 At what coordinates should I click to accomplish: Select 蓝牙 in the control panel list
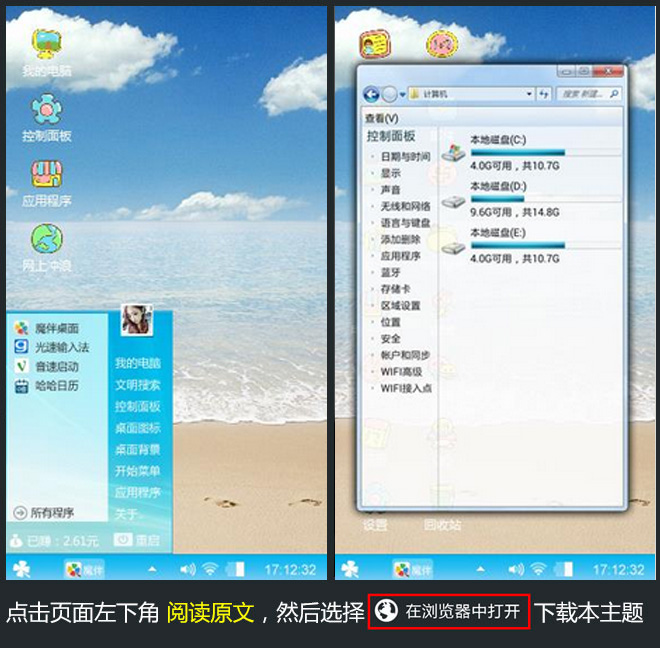tap(390, 272)
